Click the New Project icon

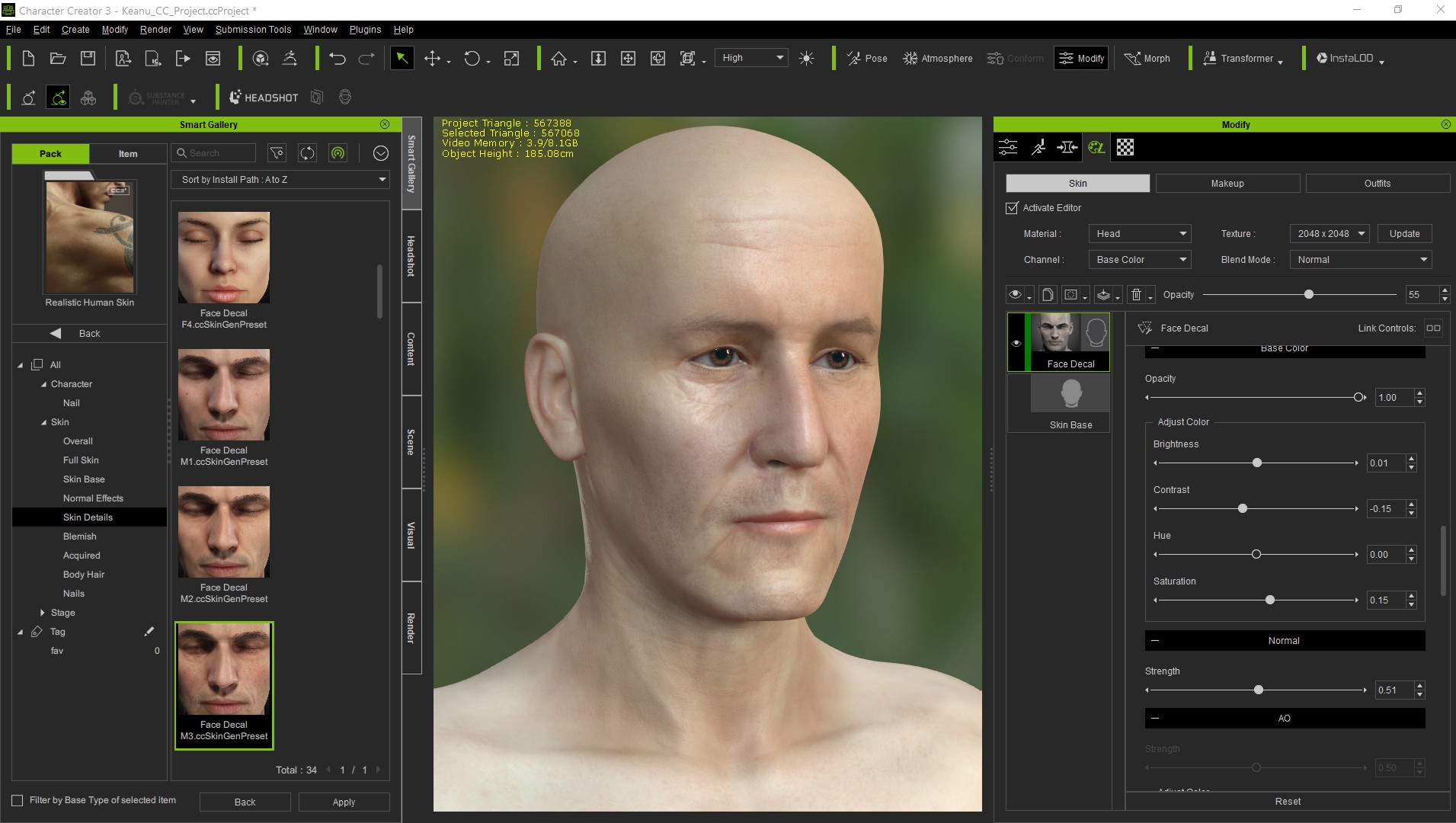click(x=28, y=59)
